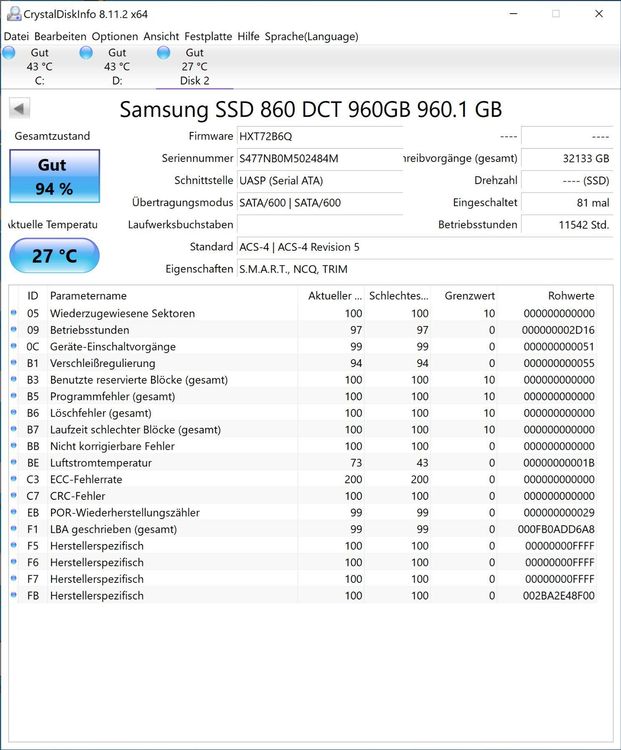The height and width of the screenshot is (750, 621).
Task: Open the Festplatte menu
Action: [x=208, y=36]
